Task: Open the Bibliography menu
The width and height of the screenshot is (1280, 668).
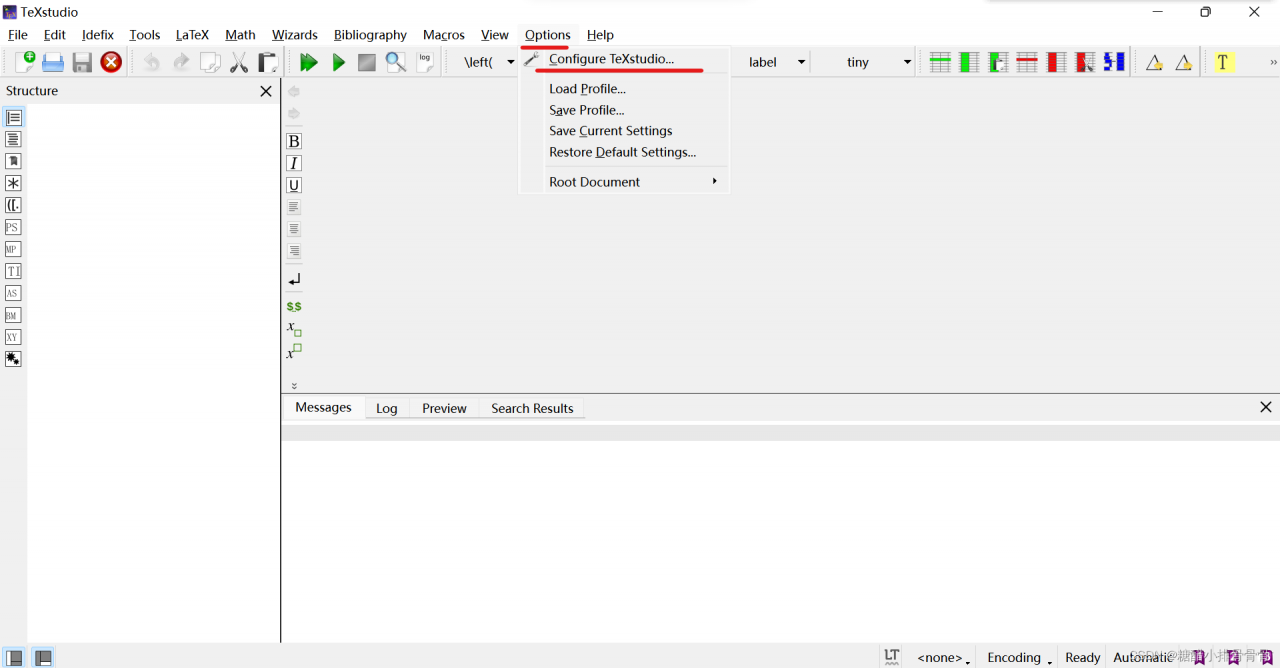Action: pos(370,35)
